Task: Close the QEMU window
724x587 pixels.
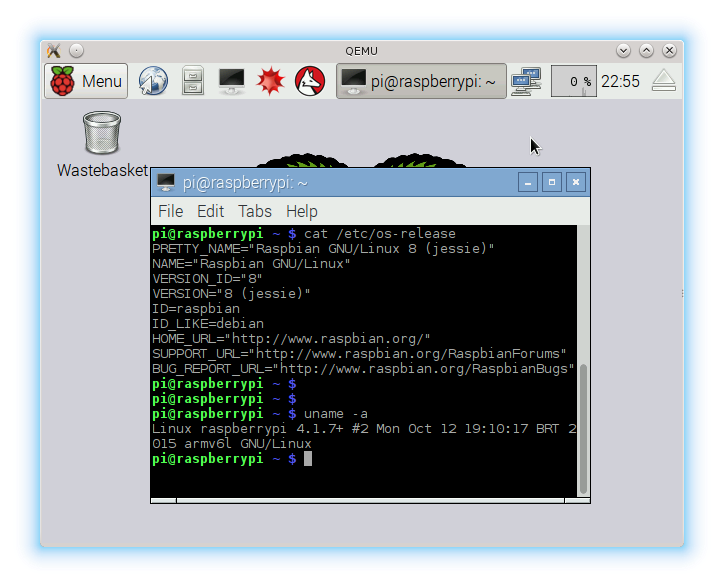Action: point(670,50)
